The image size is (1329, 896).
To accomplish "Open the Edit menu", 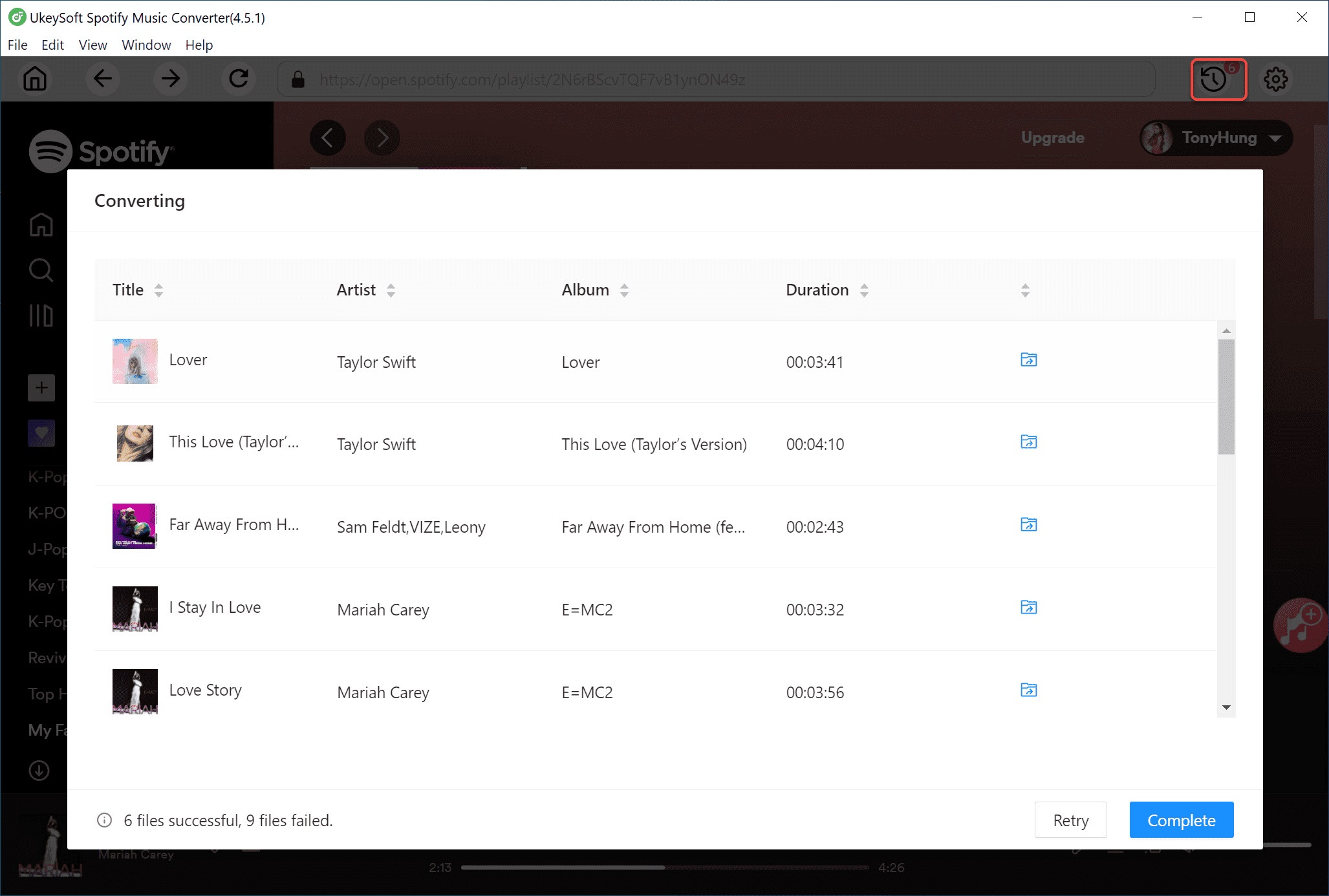I will tap(51, 44).
